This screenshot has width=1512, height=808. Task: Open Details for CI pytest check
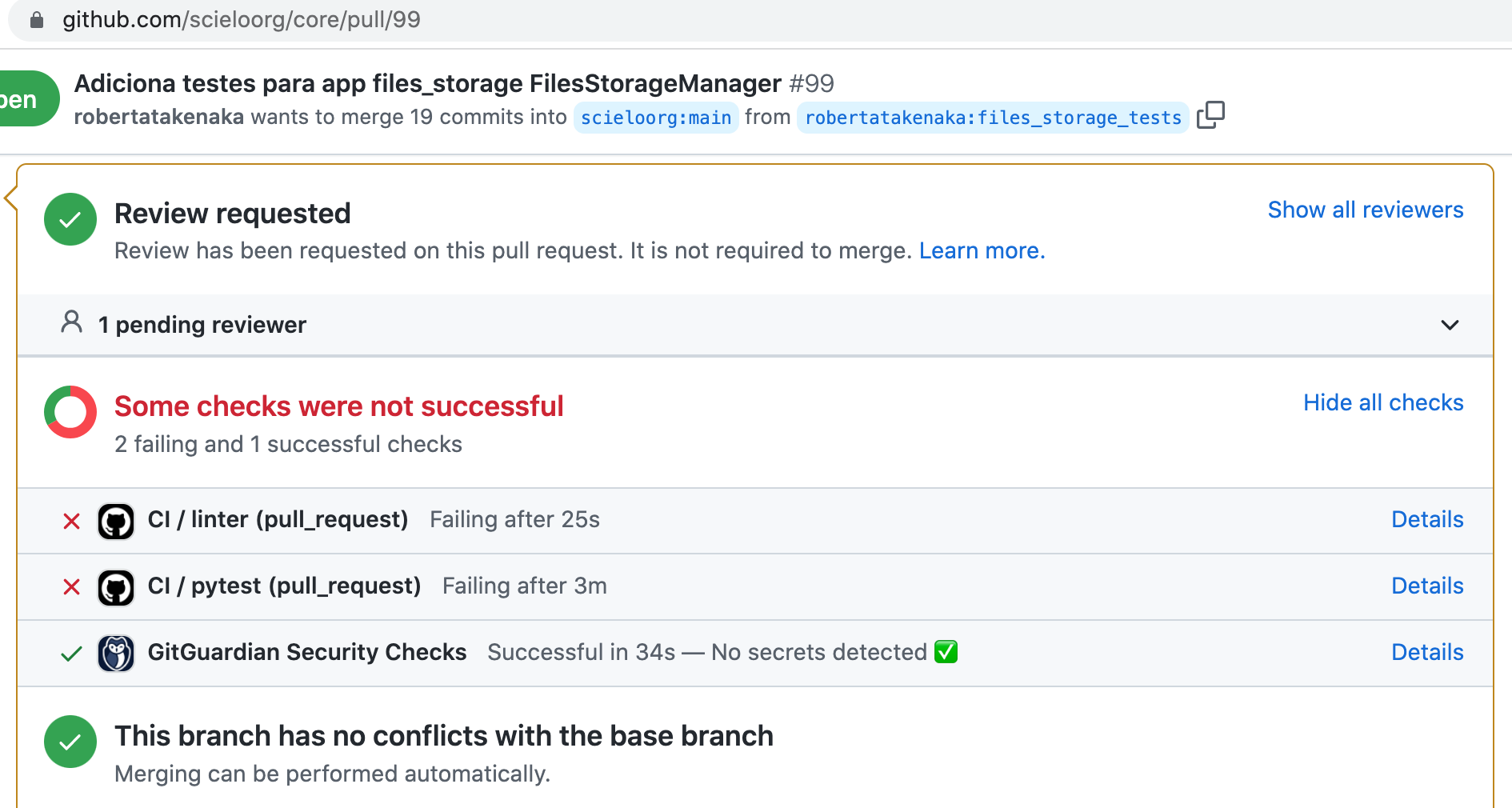click(x=1427, y=586)
